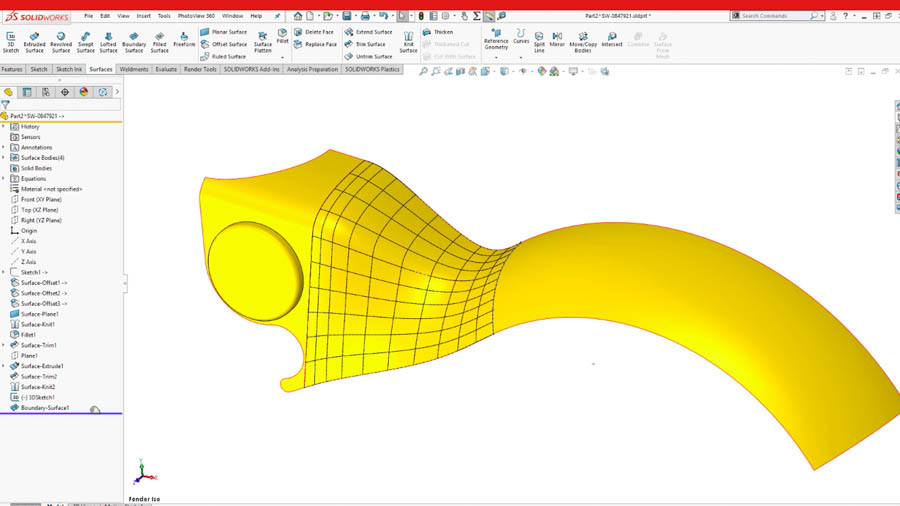The width and height of the screenshot is (900, 506).
Task: Open the DisplayManager color ball tab
Action: (x=84, y=92)
